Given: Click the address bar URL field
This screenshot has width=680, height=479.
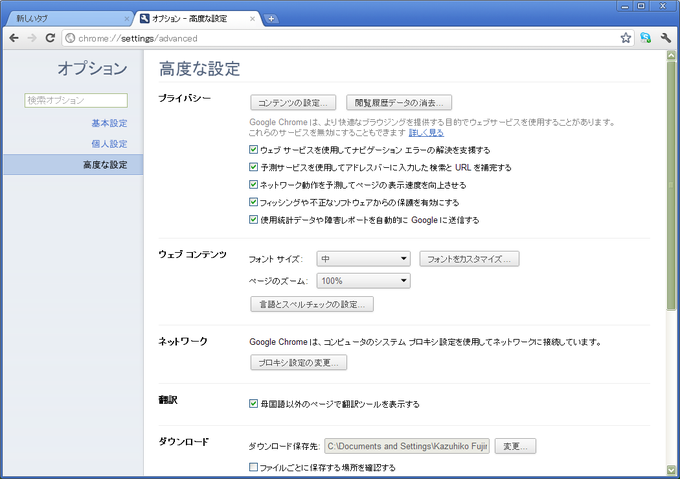Looking at the screenshot, I should [347, 38].
